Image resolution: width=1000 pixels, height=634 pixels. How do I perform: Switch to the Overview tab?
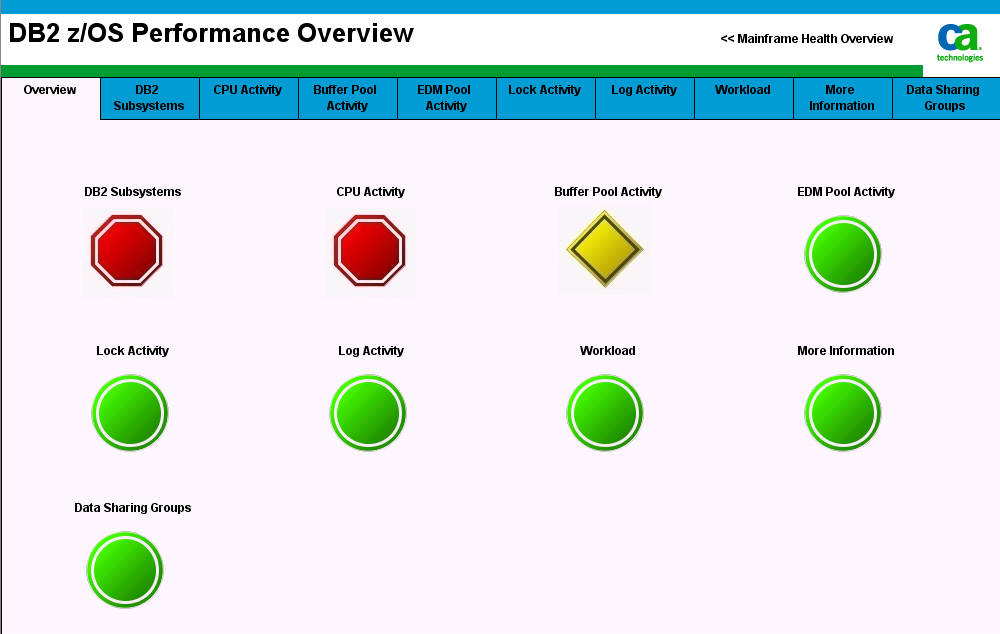tap(50, 98)
